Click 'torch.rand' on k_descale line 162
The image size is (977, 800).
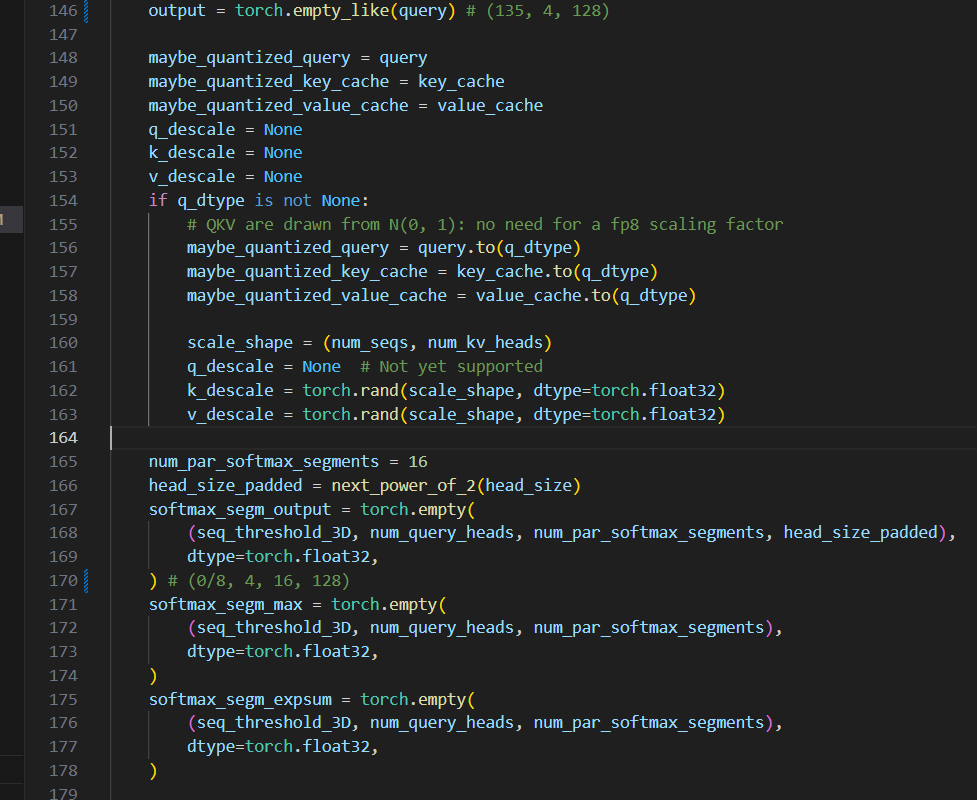(x=350, y=391)
